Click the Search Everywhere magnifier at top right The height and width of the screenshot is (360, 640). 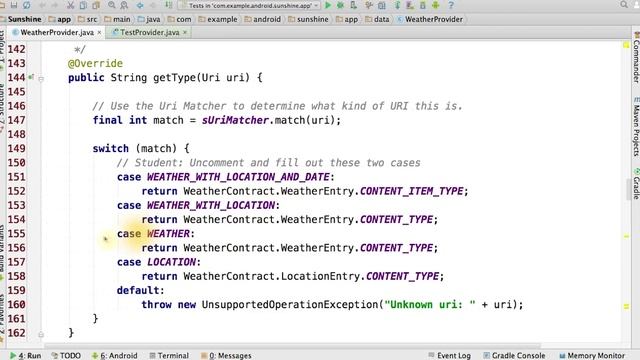point(624,4)
